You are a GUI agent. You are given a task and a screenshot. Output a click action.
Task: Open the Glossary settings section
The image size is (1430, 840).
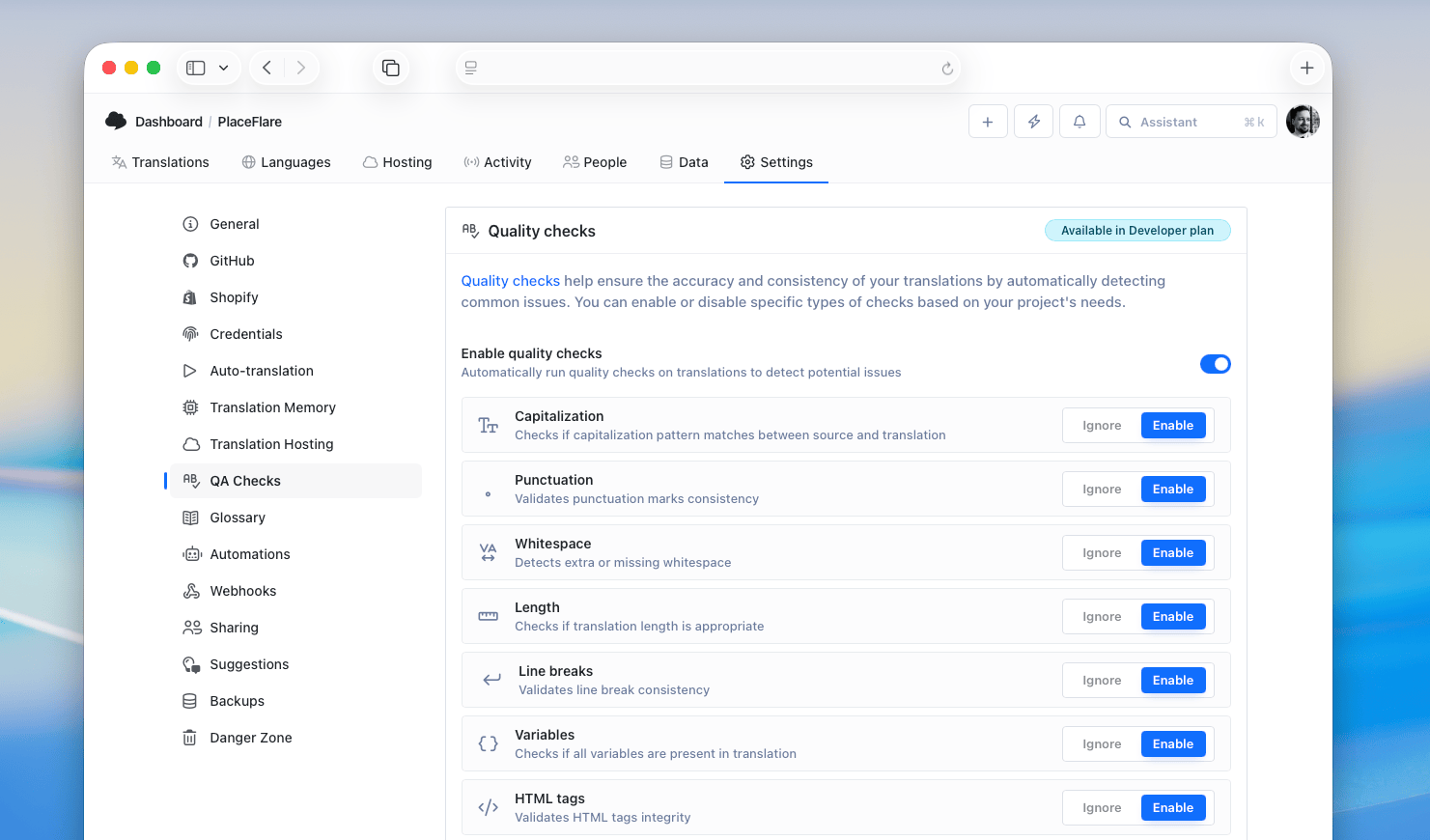pyautogui.click(x=238, y=518)
